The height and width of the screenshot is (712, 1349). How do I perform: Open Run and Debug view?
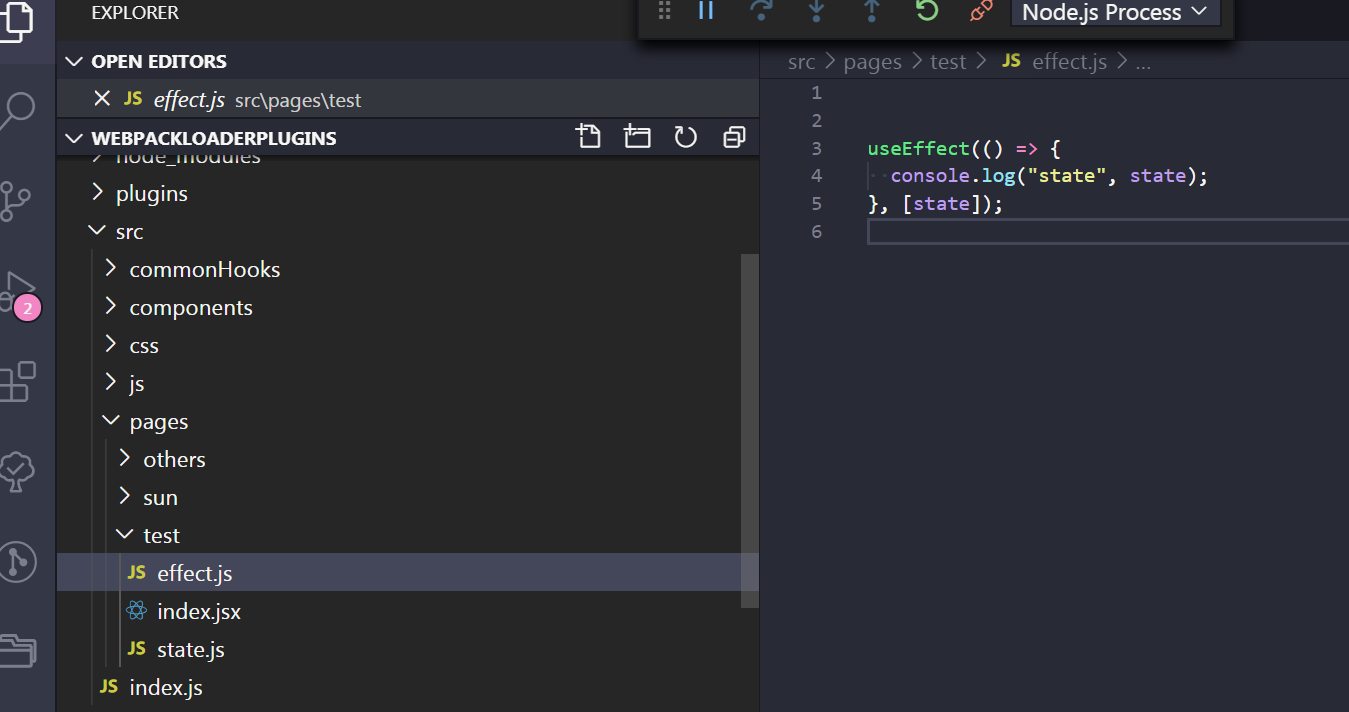(x=20, y=290)
